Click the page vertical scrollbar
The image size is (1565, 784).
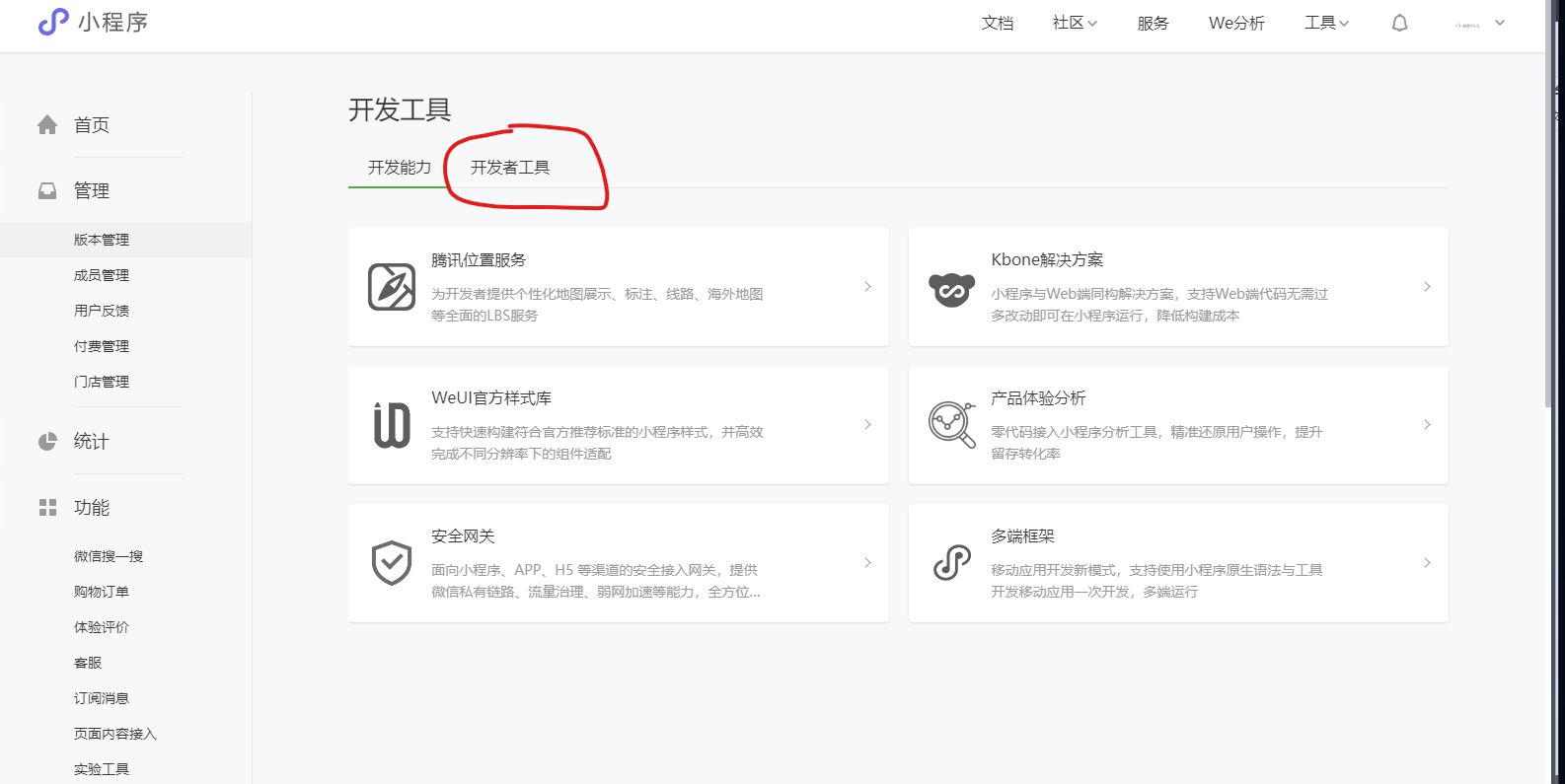(1549, 203)
